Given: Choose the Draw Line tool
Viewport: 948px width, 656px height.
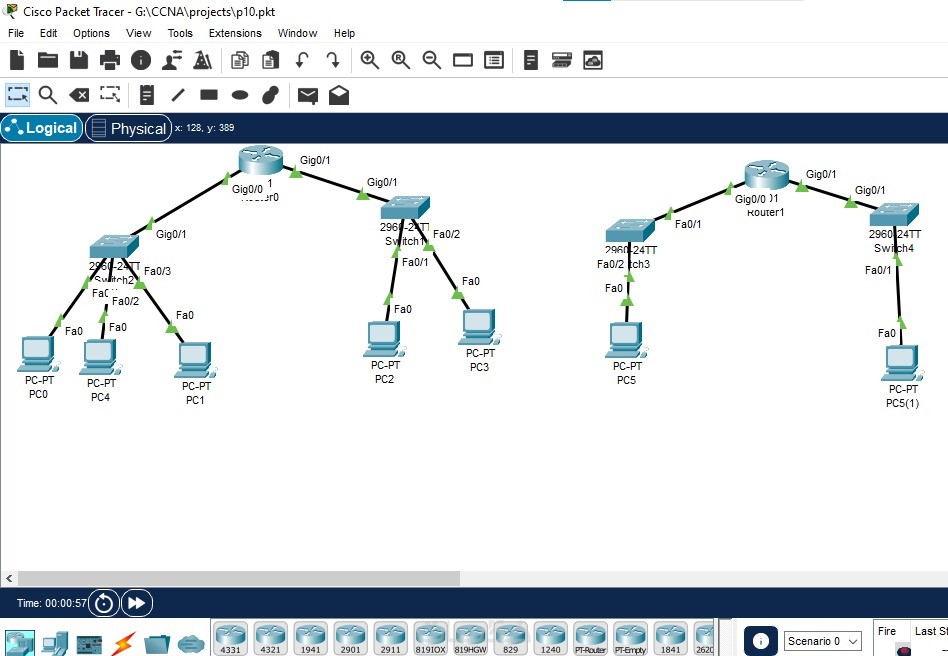Looking at the screenshot, I should pos(178,95).
